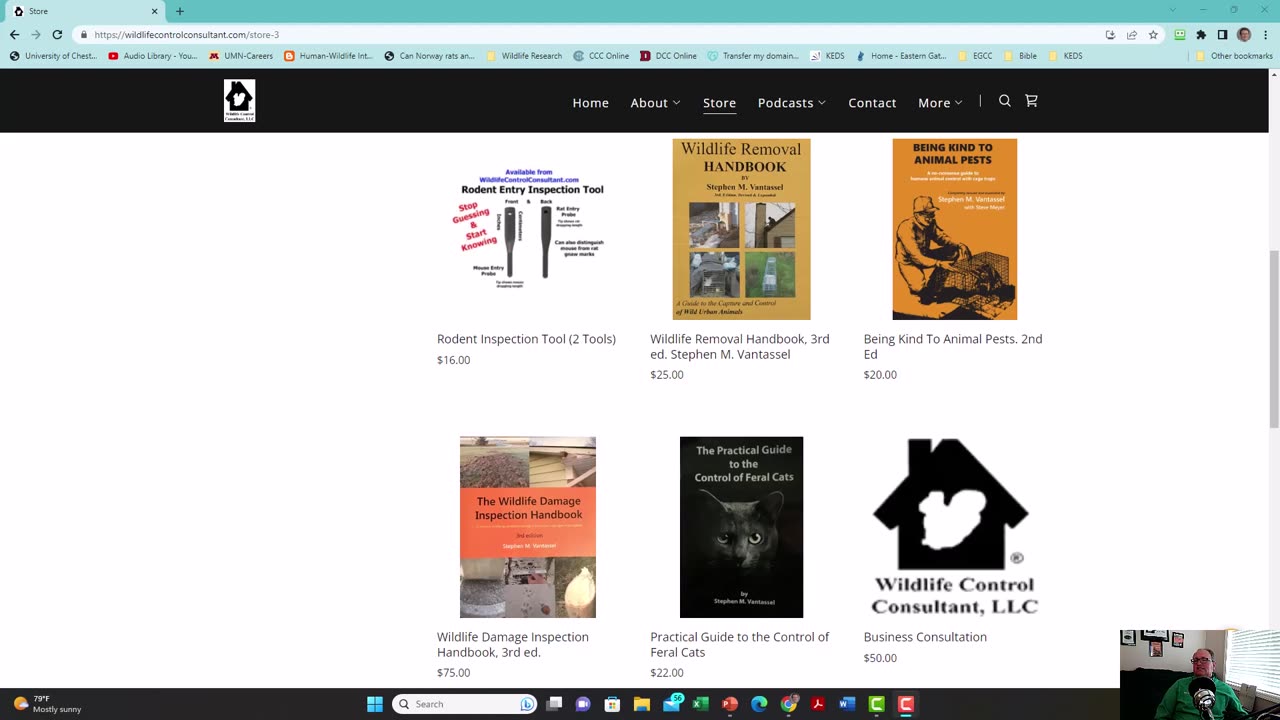The image size is (1280, 720).
Task: Switch to Chrome in the taskbar
Action: [x=789, y=704]
